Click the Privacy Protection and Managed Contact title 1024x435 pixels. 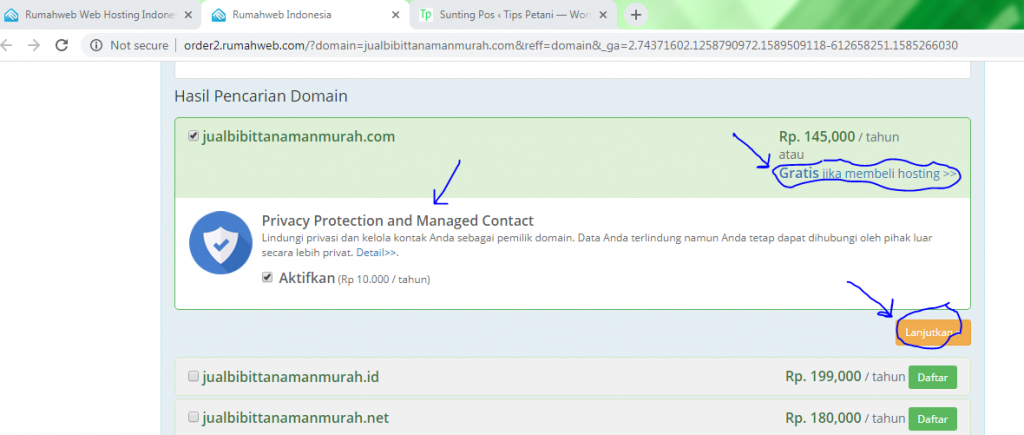pos(398,220)
